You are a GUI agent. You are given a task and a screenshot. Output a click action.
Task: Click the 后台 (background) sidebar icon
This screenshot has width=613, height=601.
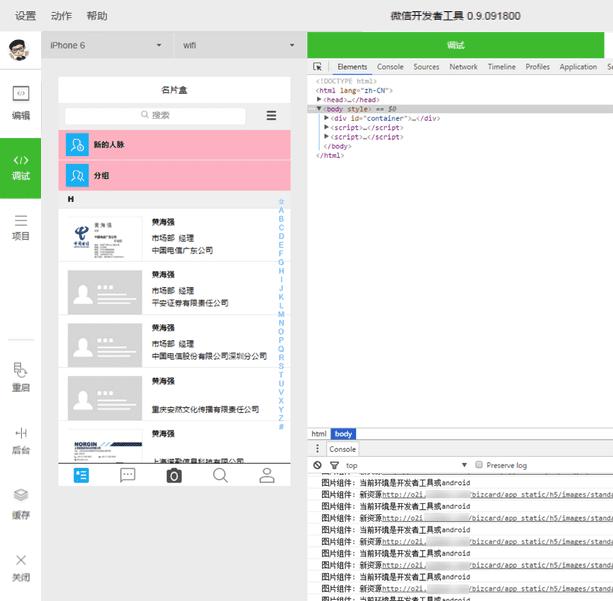pyautogui.click(x=21, y=441)
